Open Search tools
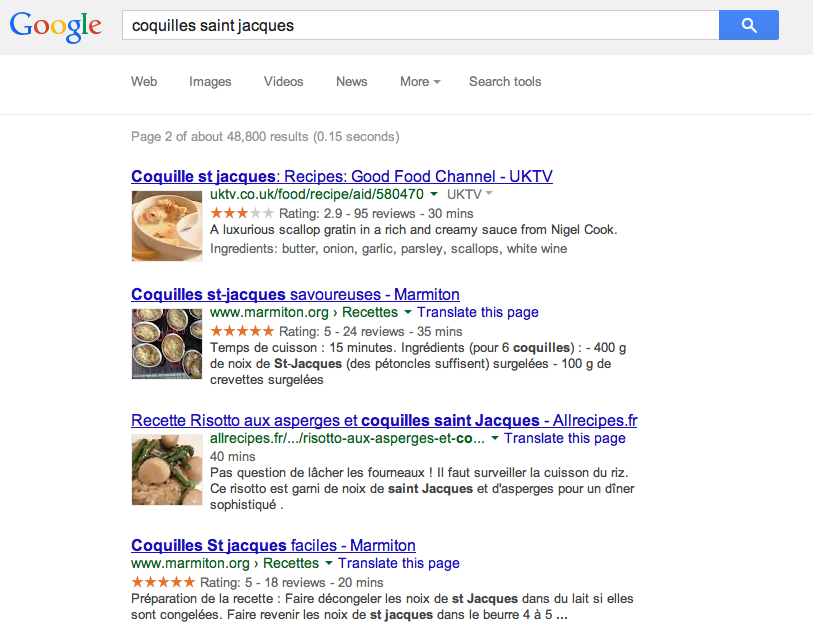The width and height of the screenshot is (813, 635). [x=505, y=82]
